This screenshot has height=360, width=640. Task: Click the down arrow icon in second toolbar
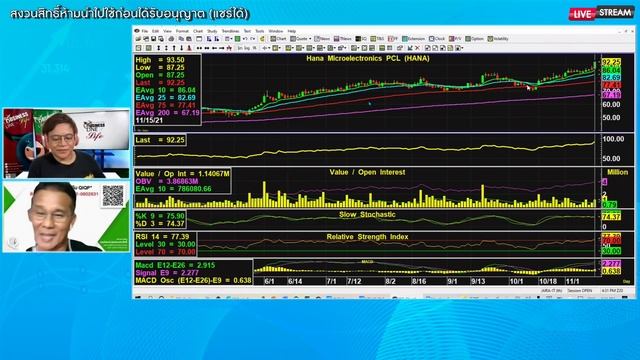(182, 48)
